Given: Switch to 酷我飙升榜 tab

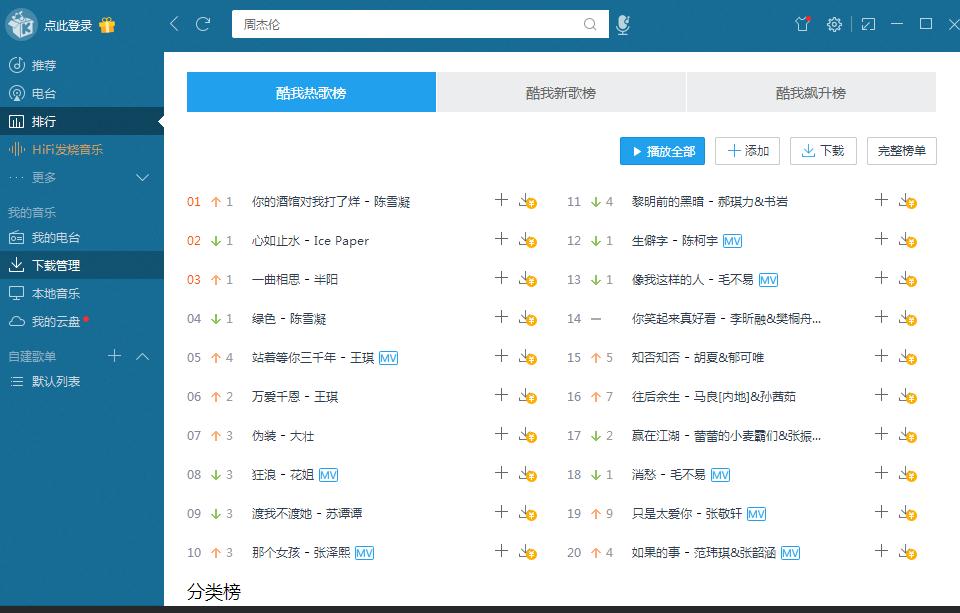Looking at the screenshot, I should point(810,93).
